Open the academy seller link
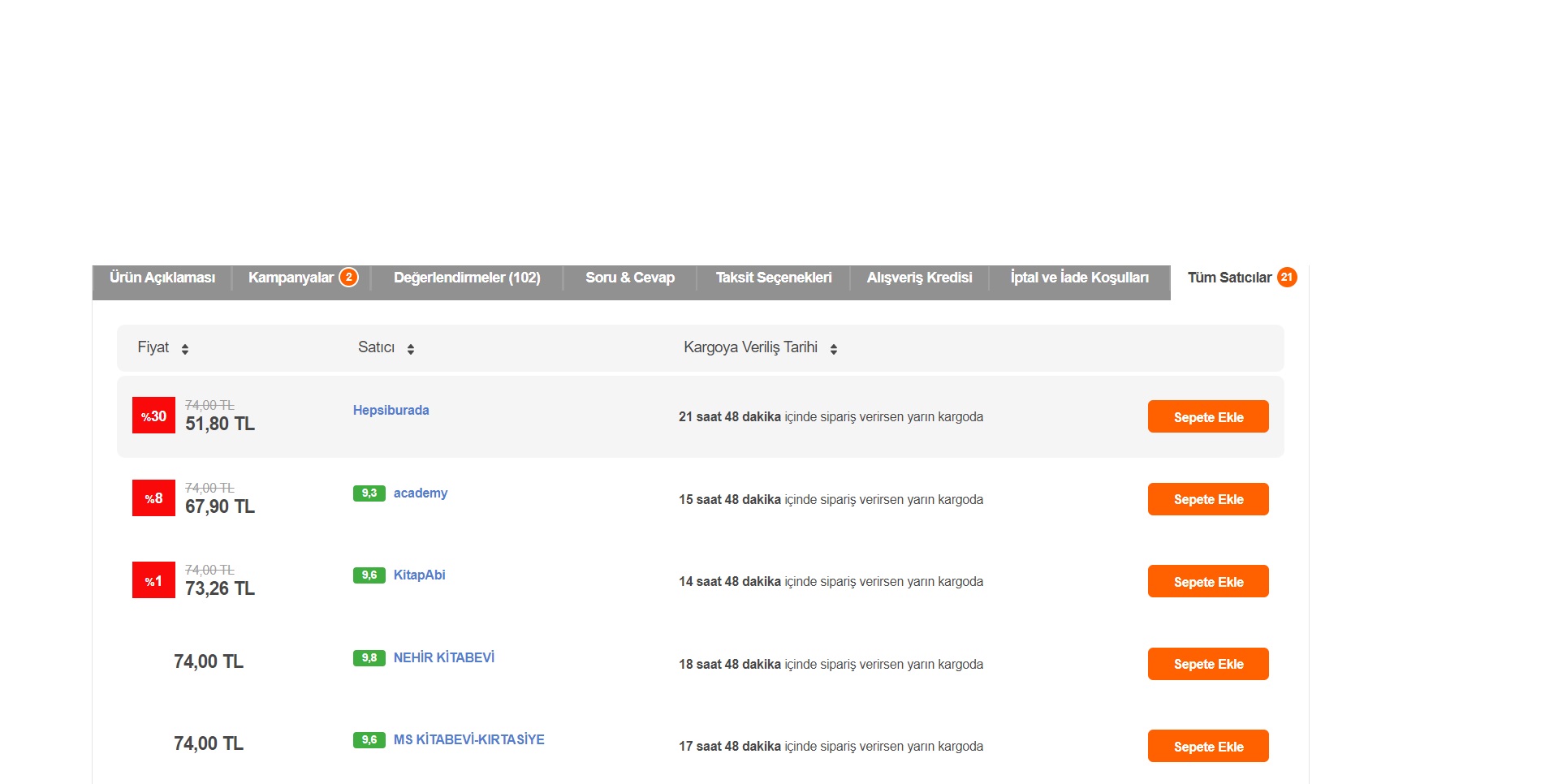This screenshot has width=1541, height=784. click(x=421, y=493)
